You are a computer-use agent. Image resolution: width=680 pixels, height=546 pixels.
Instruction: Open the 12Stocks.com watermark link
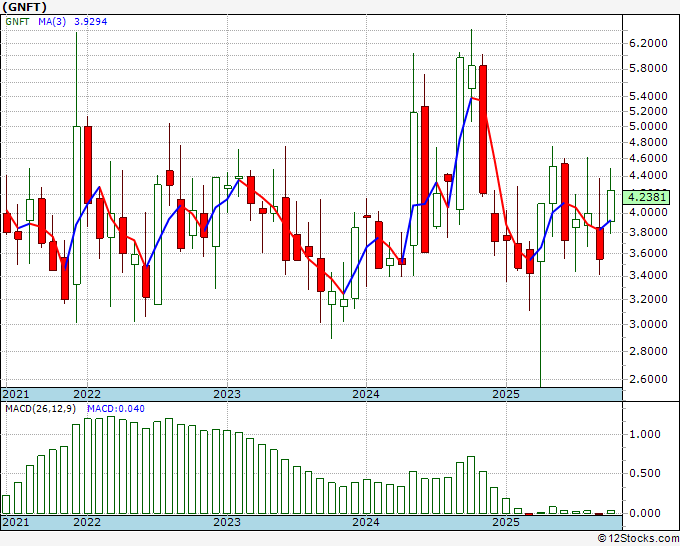636,538
